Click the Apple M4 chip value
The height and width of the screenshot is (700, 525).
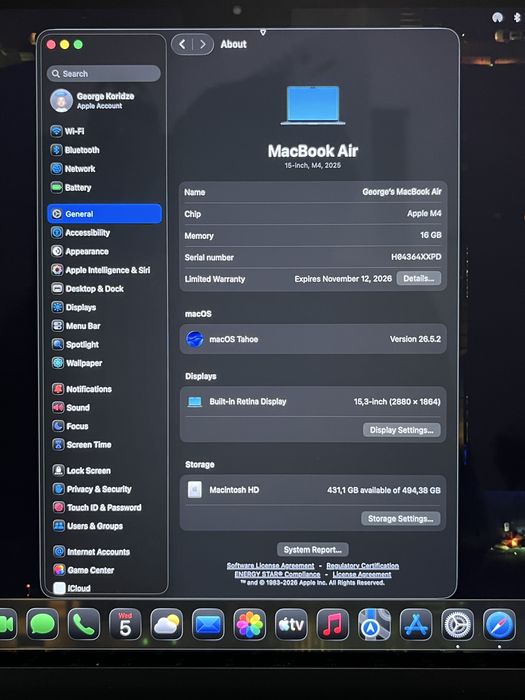424,213
